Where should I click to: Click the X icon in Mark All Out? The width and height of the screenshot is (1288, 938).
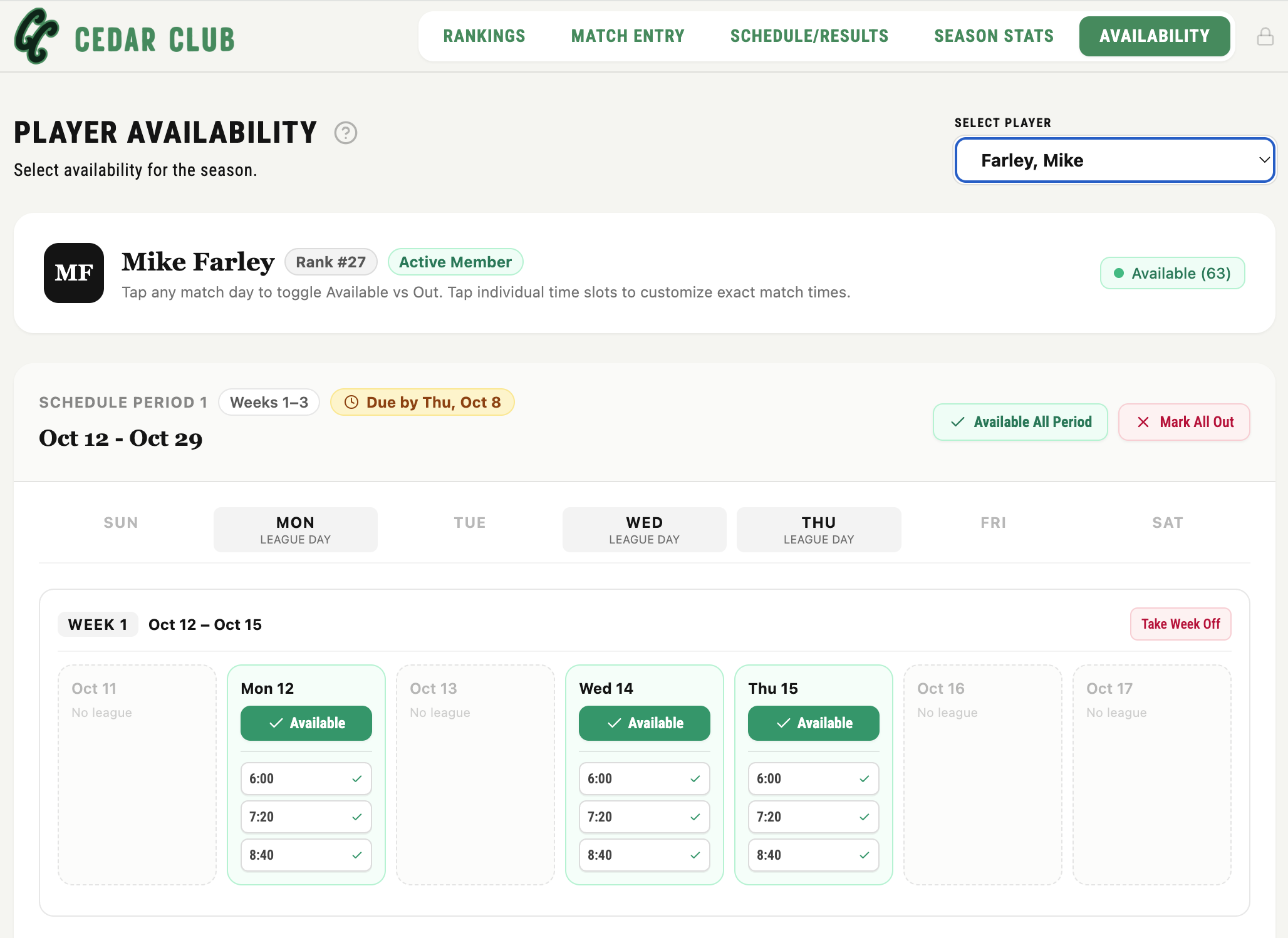(x=1143, y=422)
